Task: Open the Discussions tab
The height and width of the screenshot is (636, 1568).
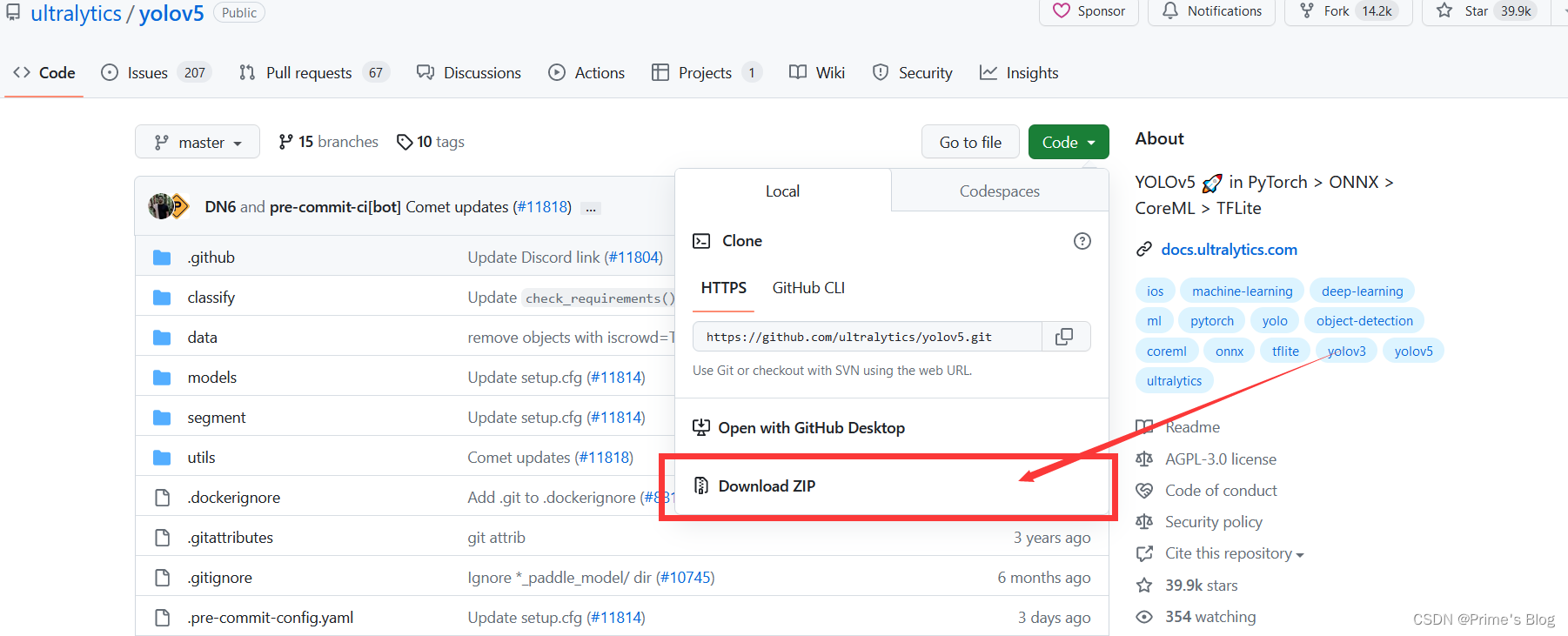Action: click(469, 73)
